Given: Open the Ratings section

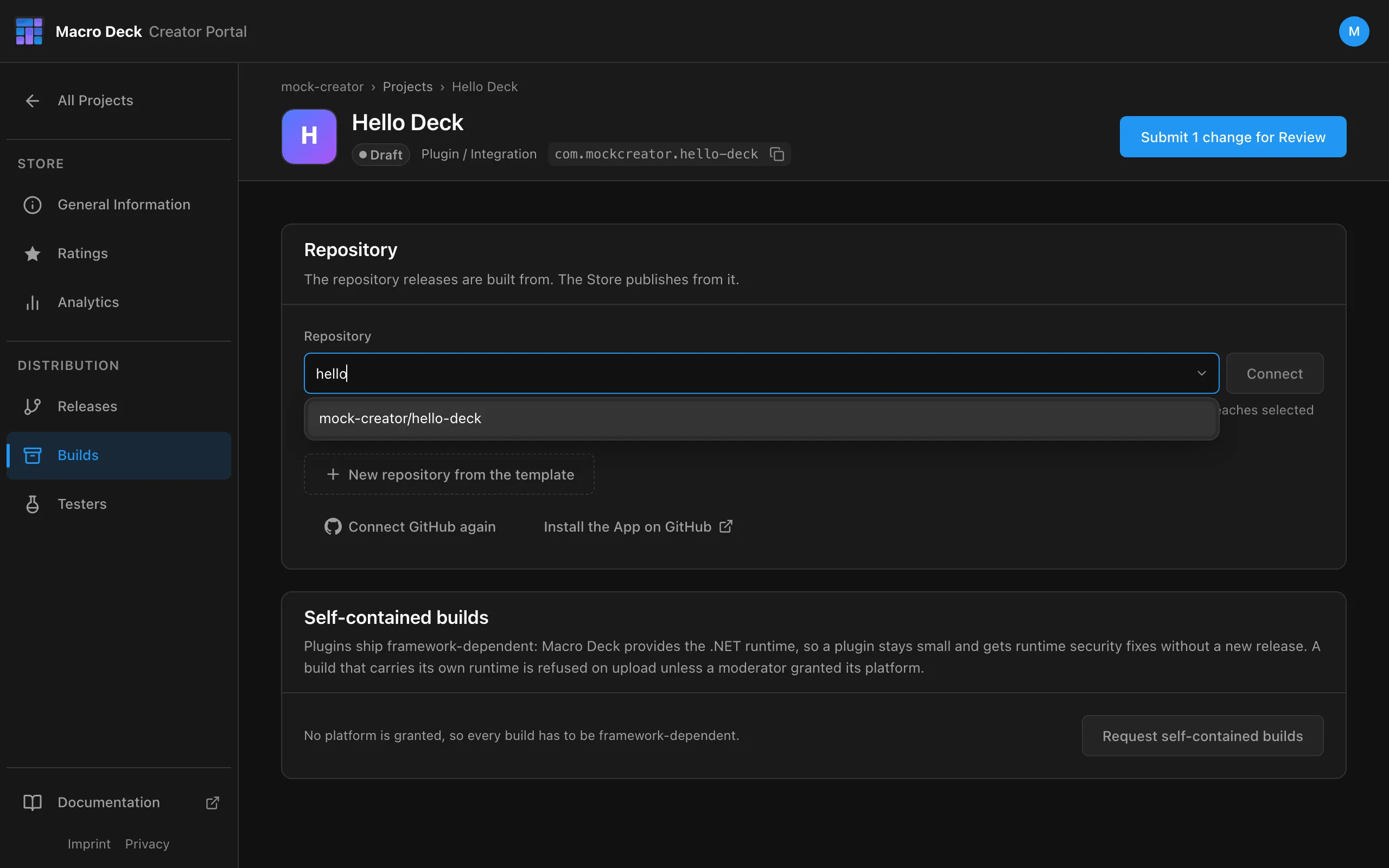Looking at the screenshot, I should (119, 253).
